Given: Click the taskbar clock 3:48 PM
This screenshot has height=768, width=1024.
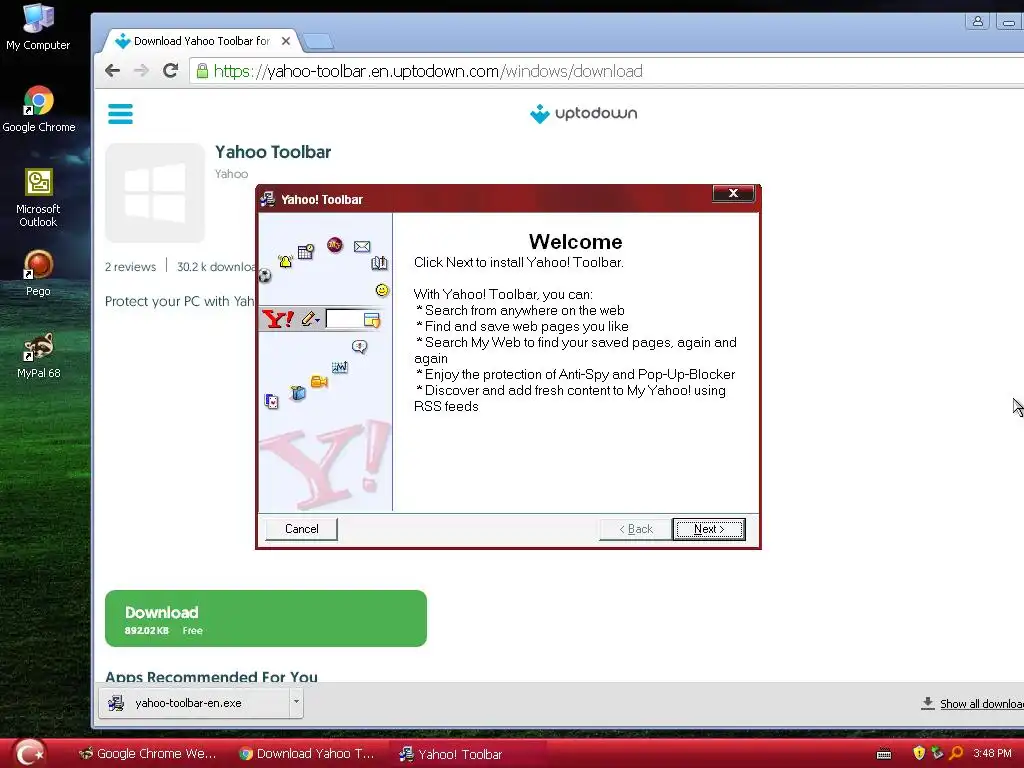Looking at the screenshot, I should 992,753.
